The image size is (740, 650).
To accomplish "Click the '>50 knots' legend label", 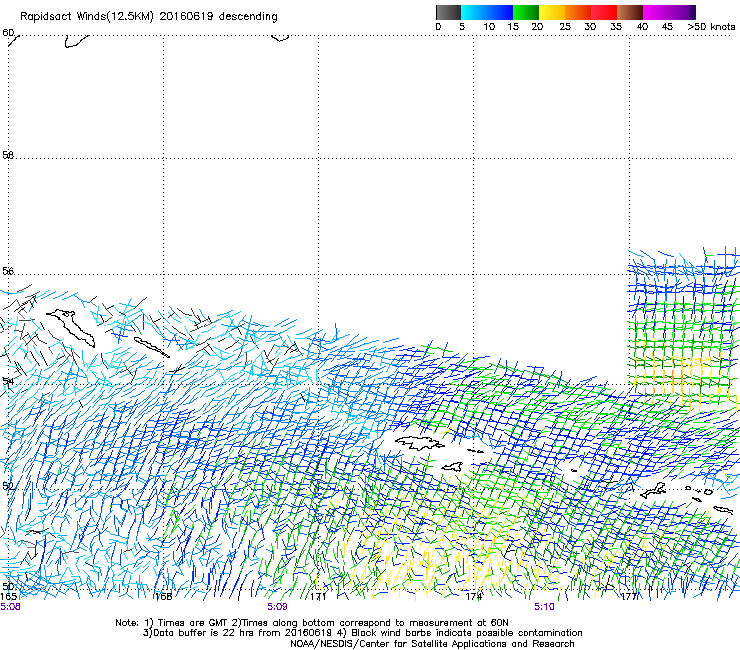I will coord(711,27).
